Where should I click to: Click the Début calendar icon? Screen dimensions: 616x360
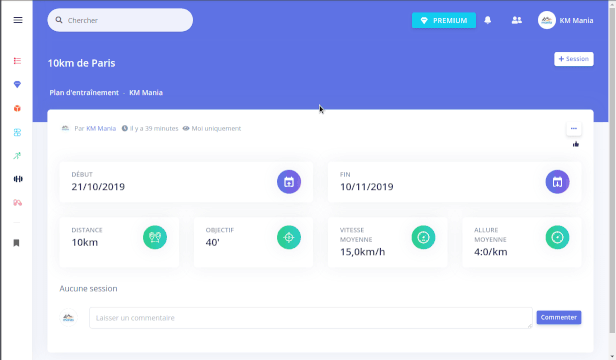289,182
